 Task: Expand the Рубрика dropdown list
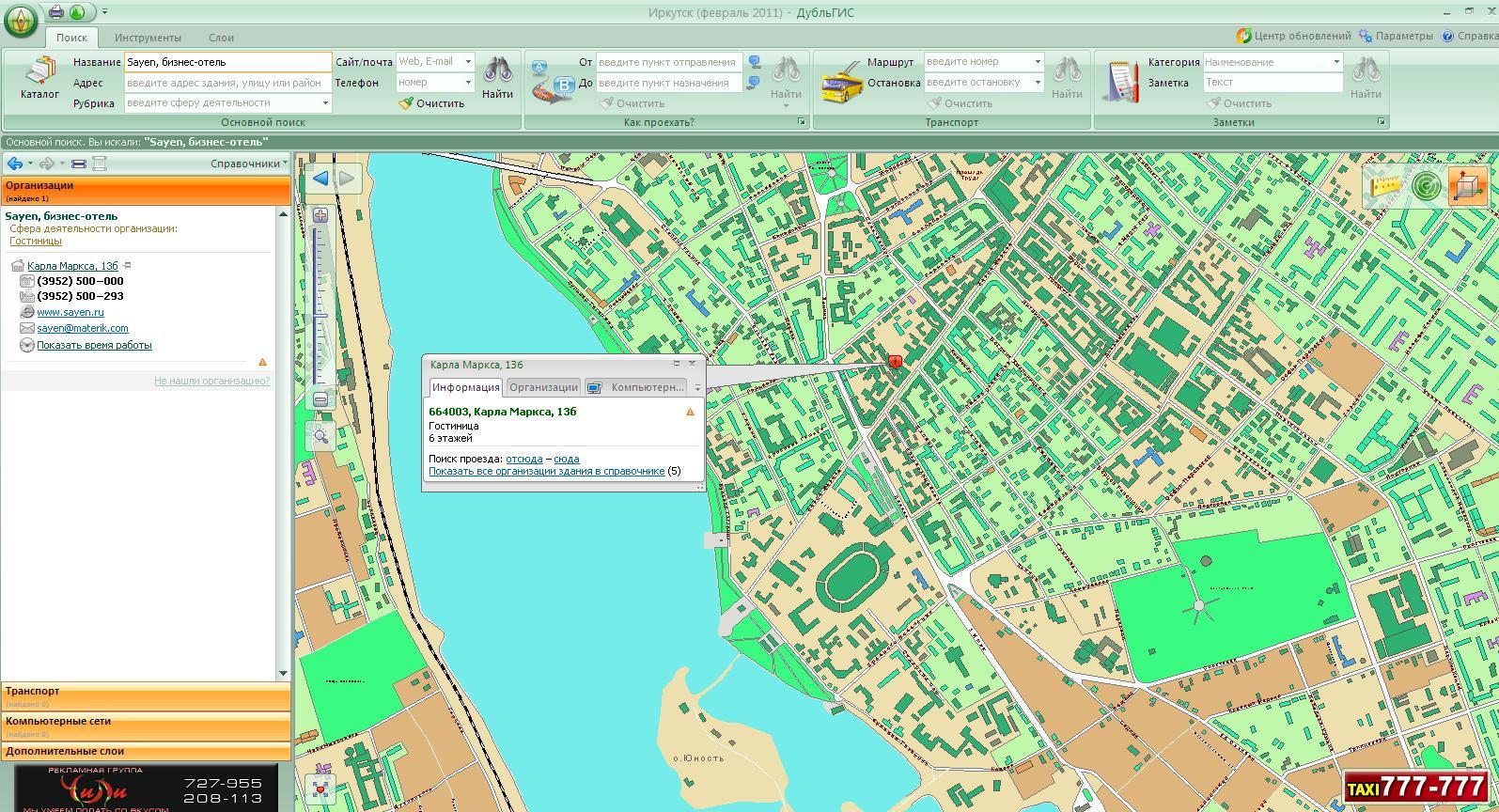[325, 103]
